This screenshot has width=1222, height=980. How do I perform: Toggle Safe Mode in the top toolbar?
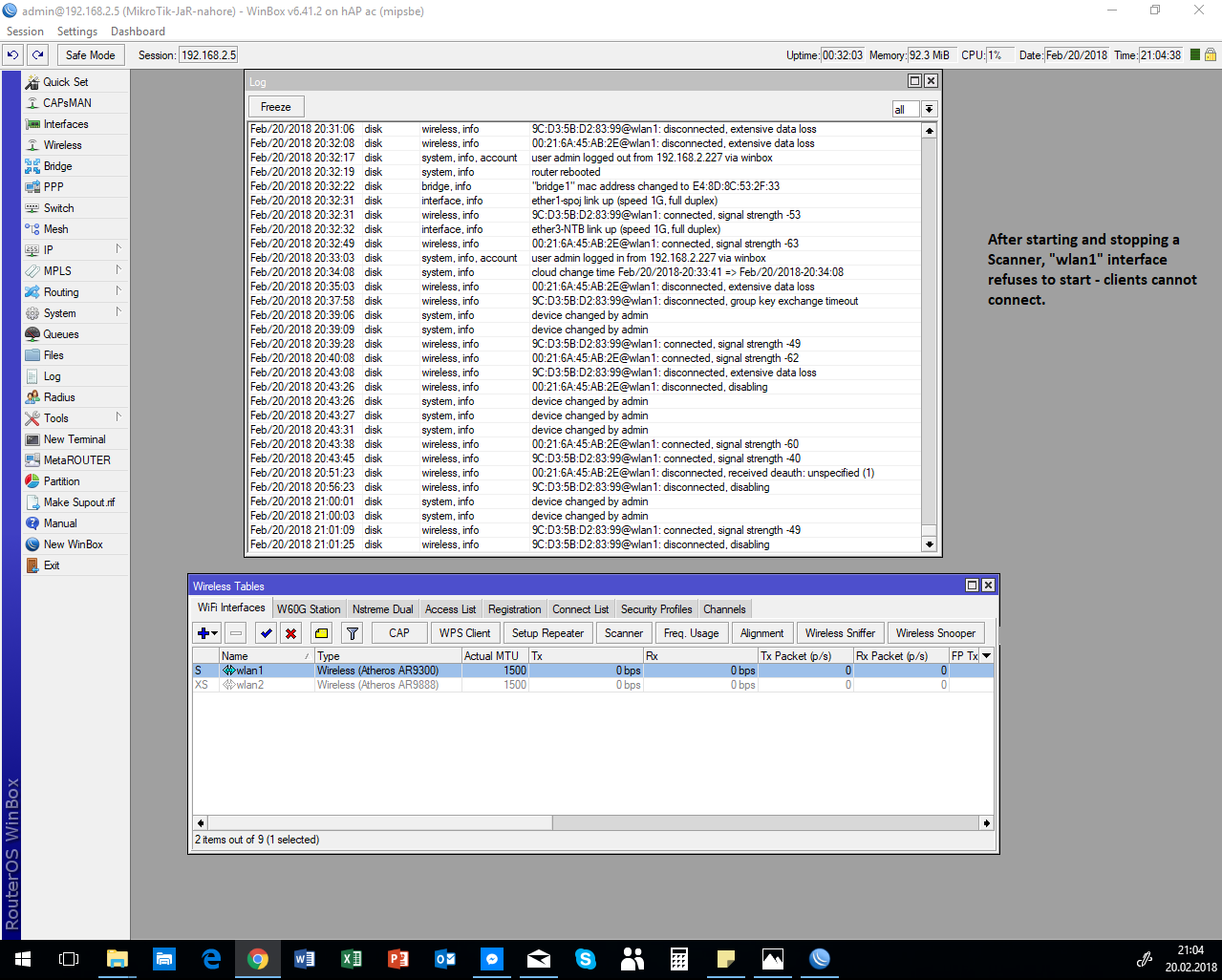[90, 54]
